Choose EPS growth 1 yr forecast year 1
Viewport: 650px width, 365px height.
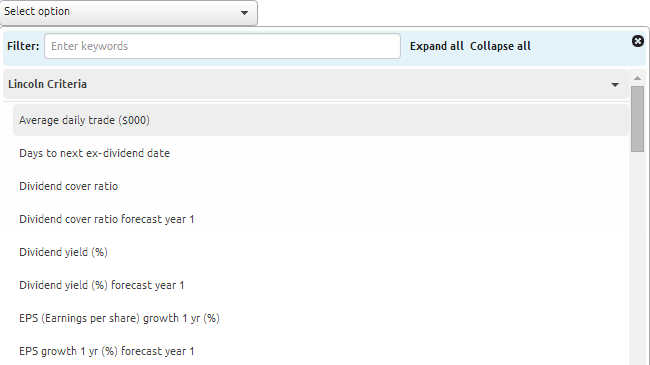(320, 351)
